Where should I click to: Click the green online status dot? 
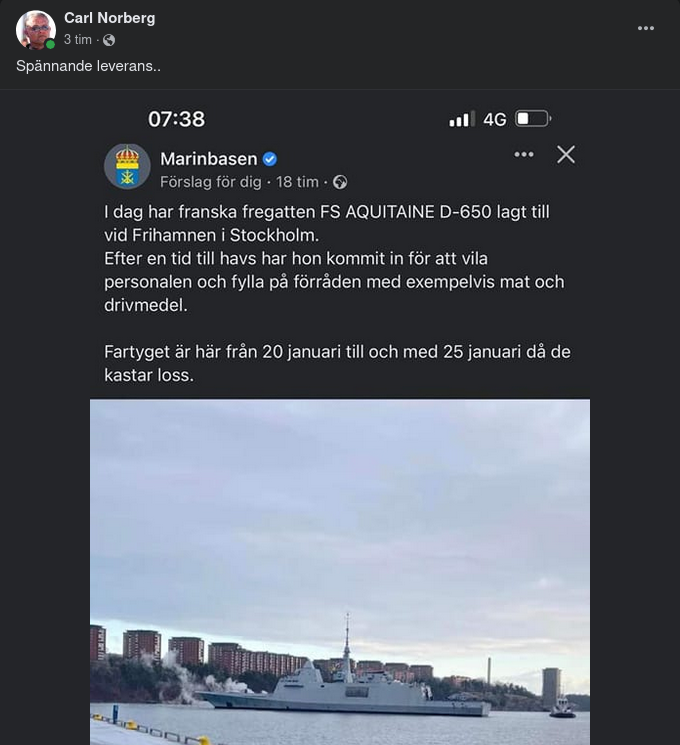pos(50,45)
